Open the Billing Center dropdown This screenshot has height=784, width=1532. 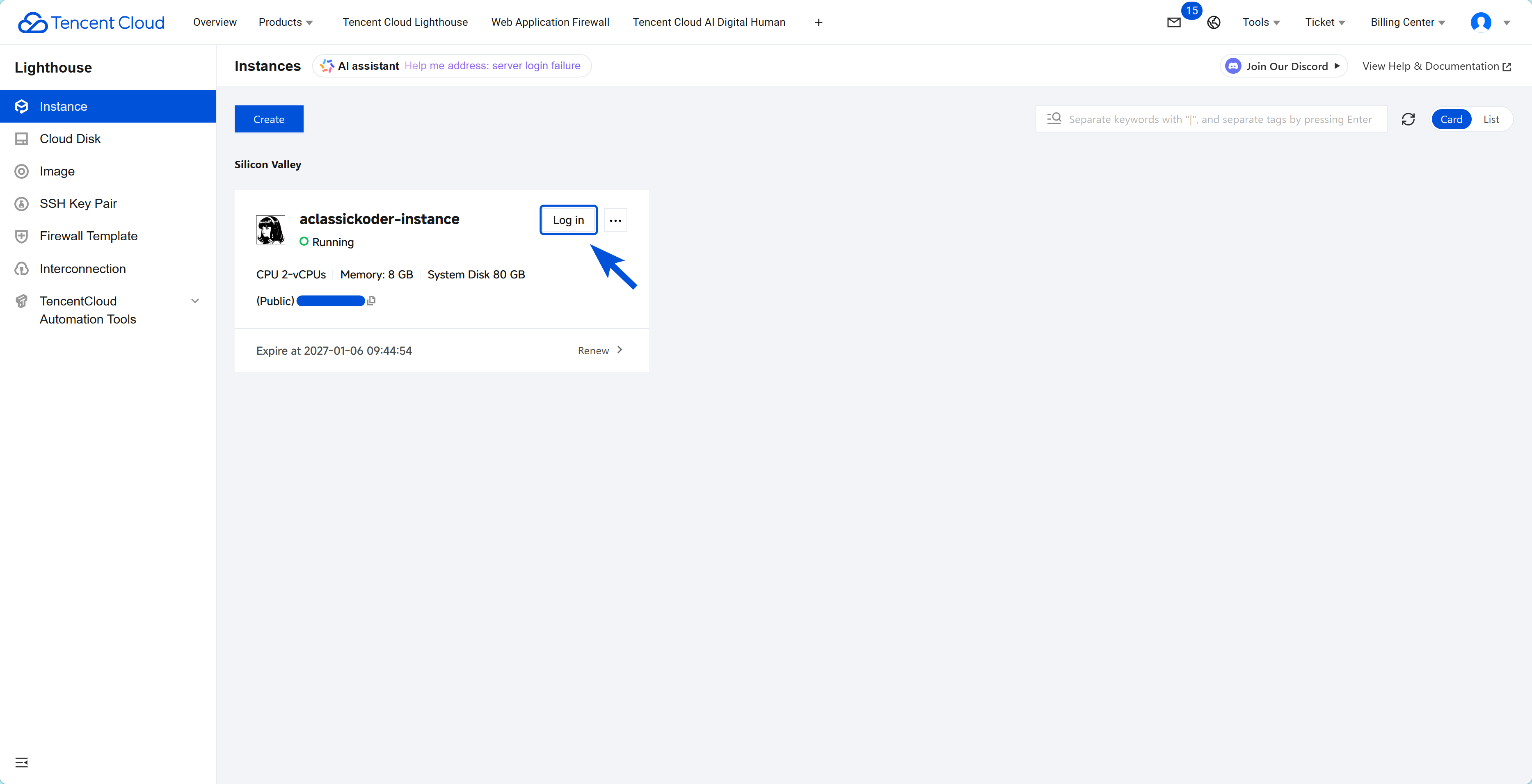point(1408,22)
